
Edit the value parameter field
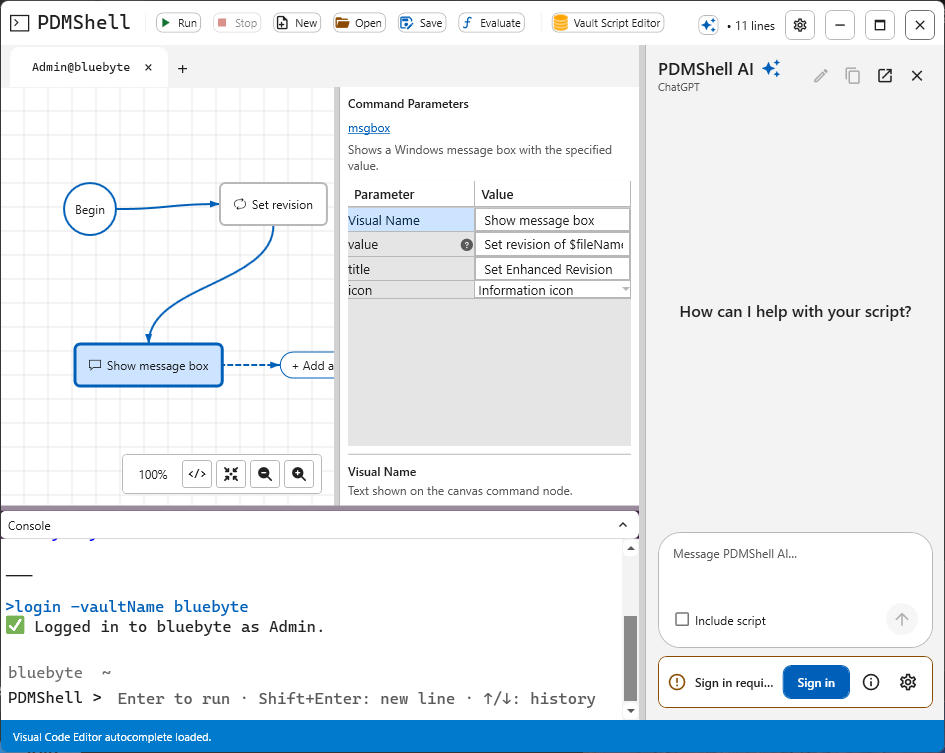tap(552, 244)
